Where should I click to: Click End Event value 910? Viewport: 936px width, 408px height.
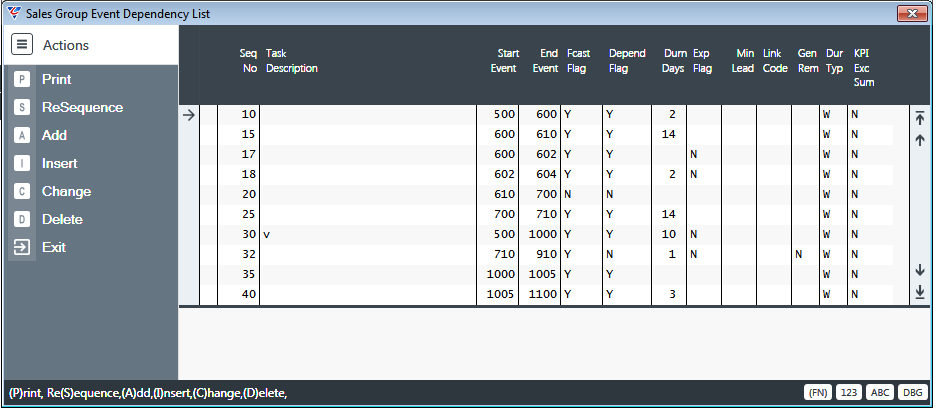(x=546, y=254)
